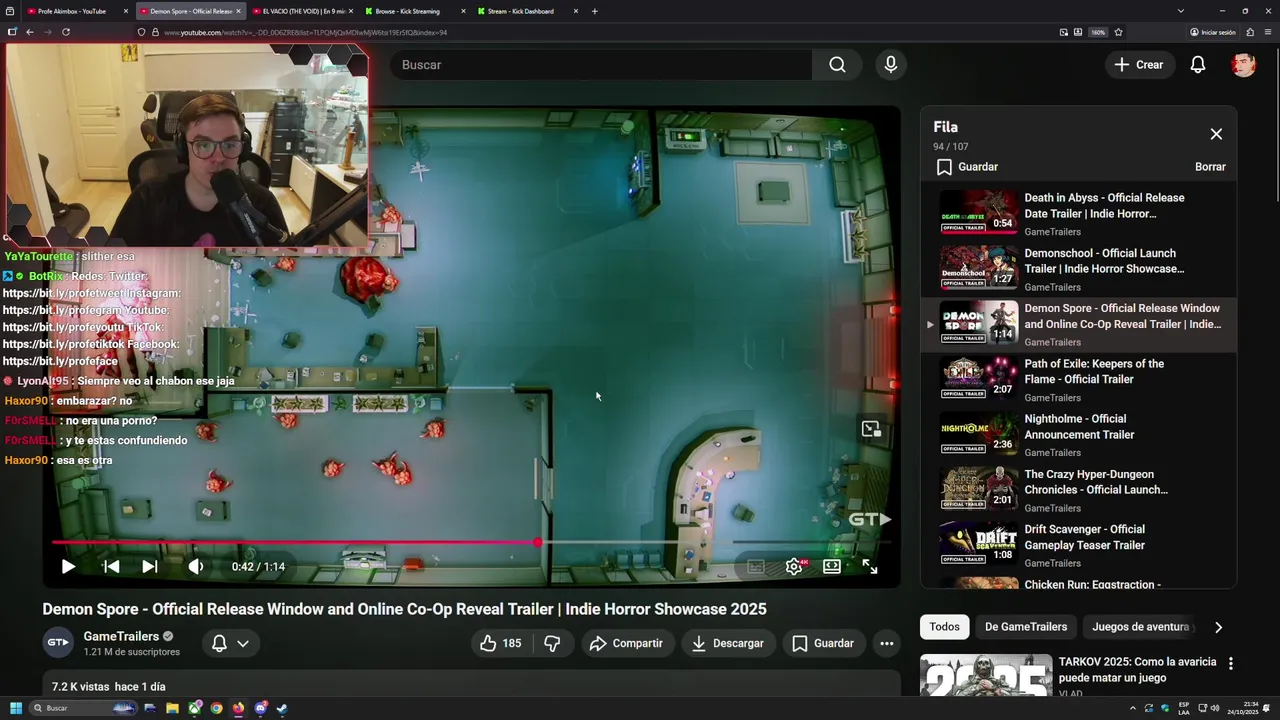Open the GameTrailers channel avatar
The image size is (1280, 720).
[x=58, y=643]
